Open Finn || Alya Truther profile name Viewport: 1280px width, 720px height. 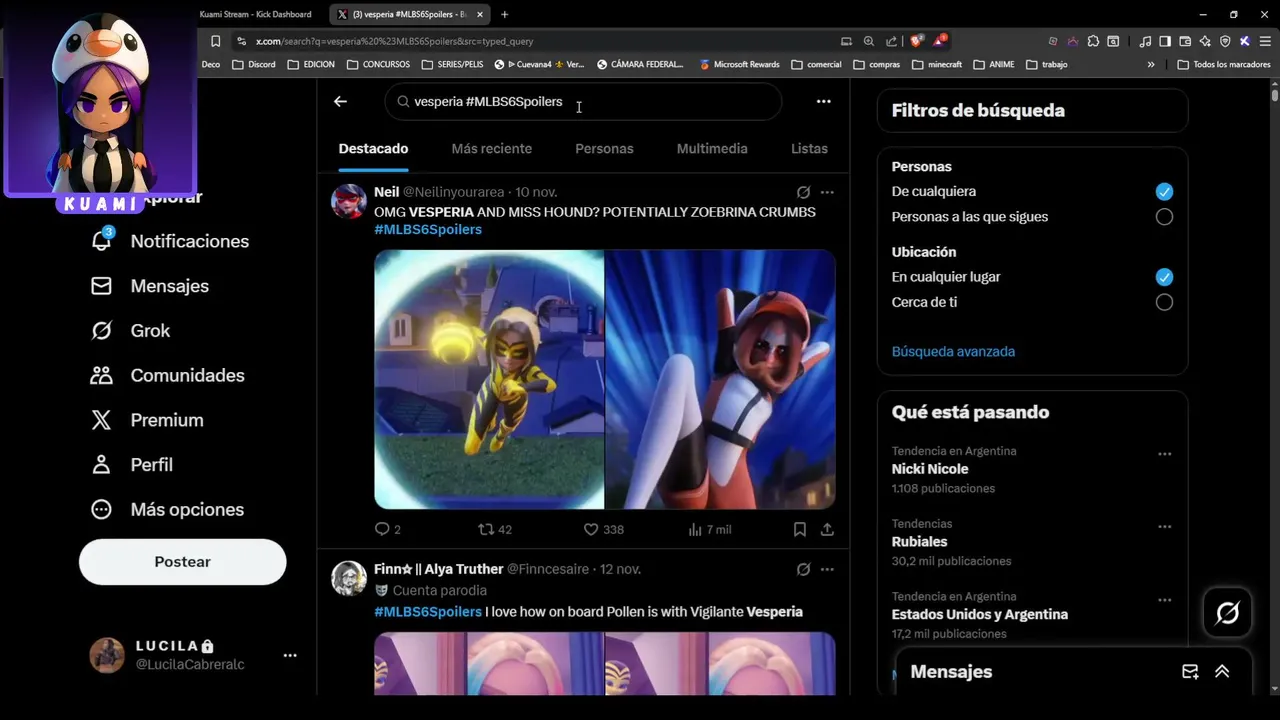coord(438,569)
